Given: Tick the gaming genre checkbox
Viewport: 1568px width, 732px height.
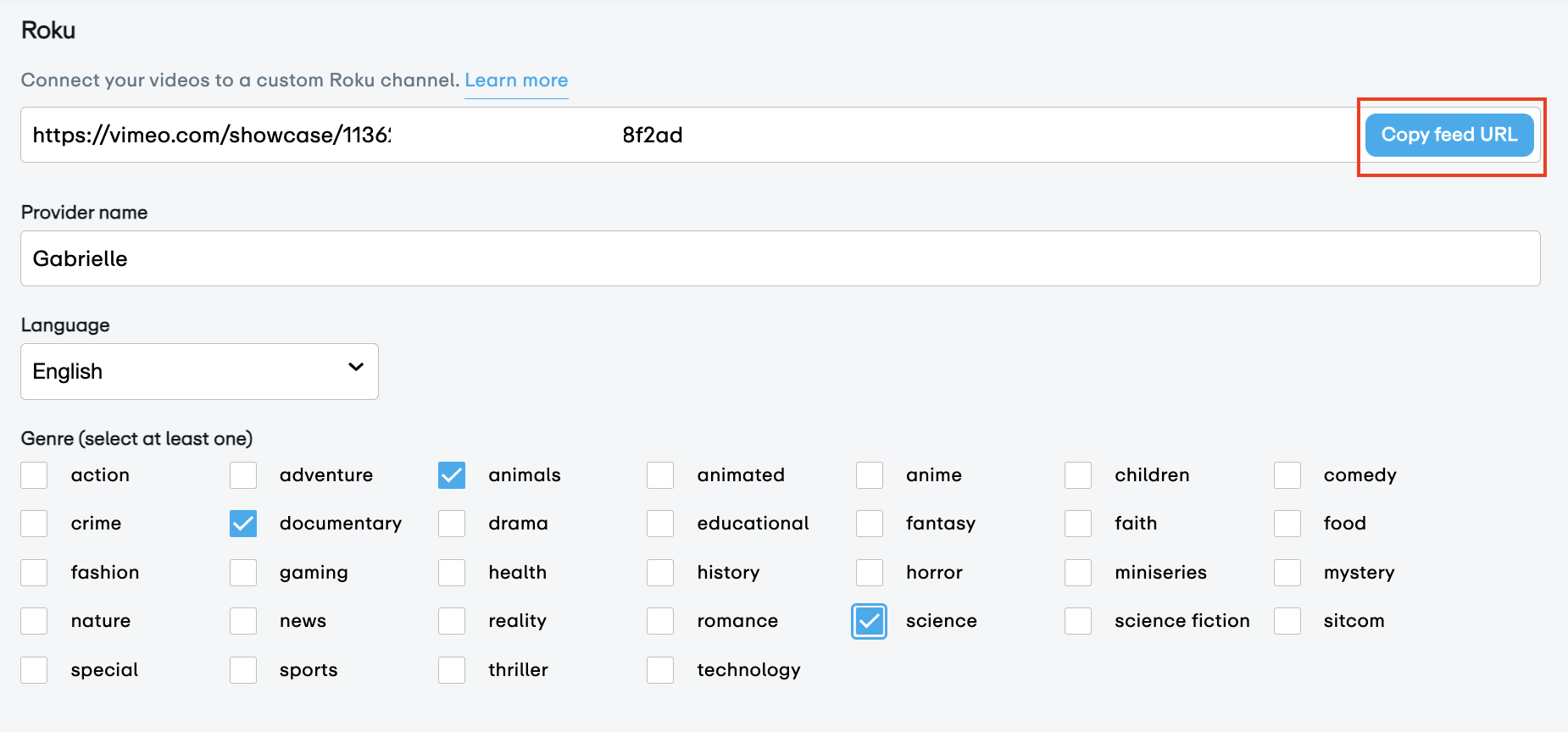Looking at the screenshot, I should (243, 573).
